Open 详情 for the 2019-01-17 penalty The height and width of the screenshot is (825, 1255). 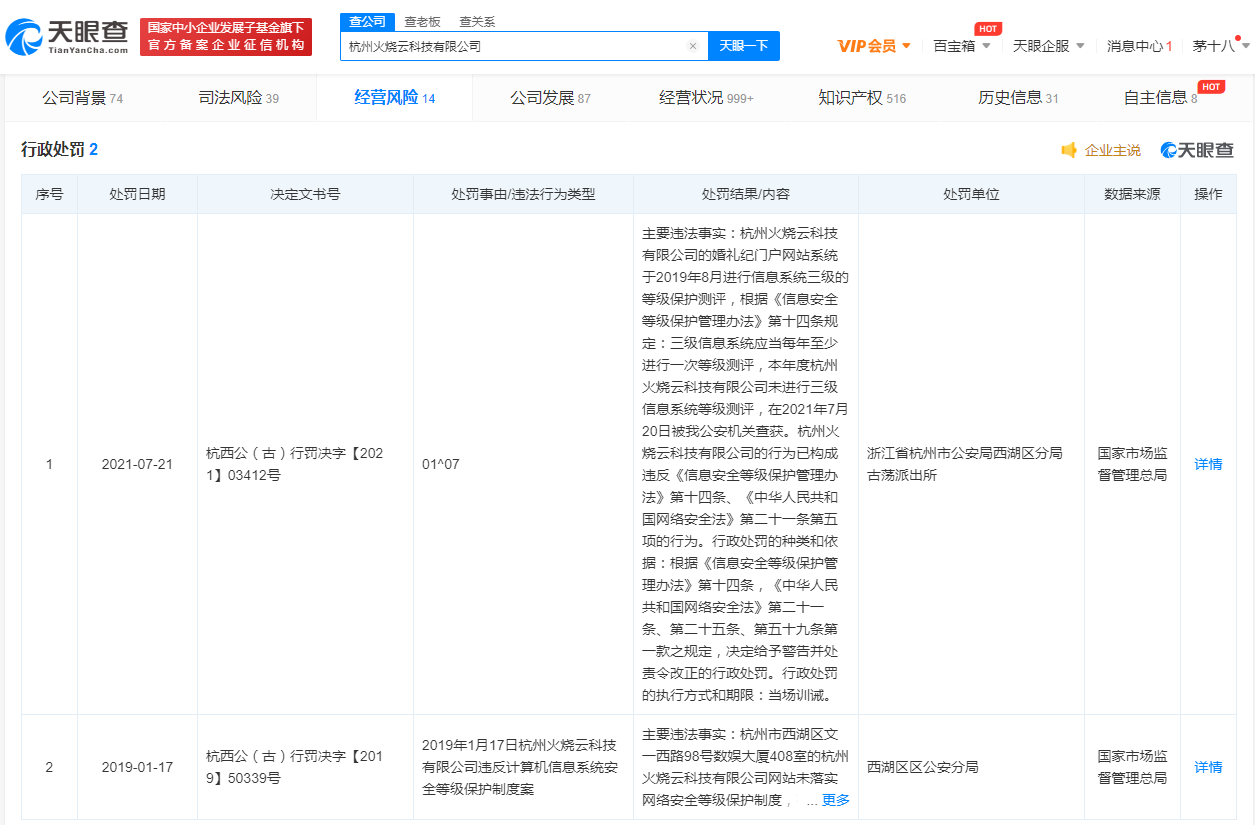1208,767
